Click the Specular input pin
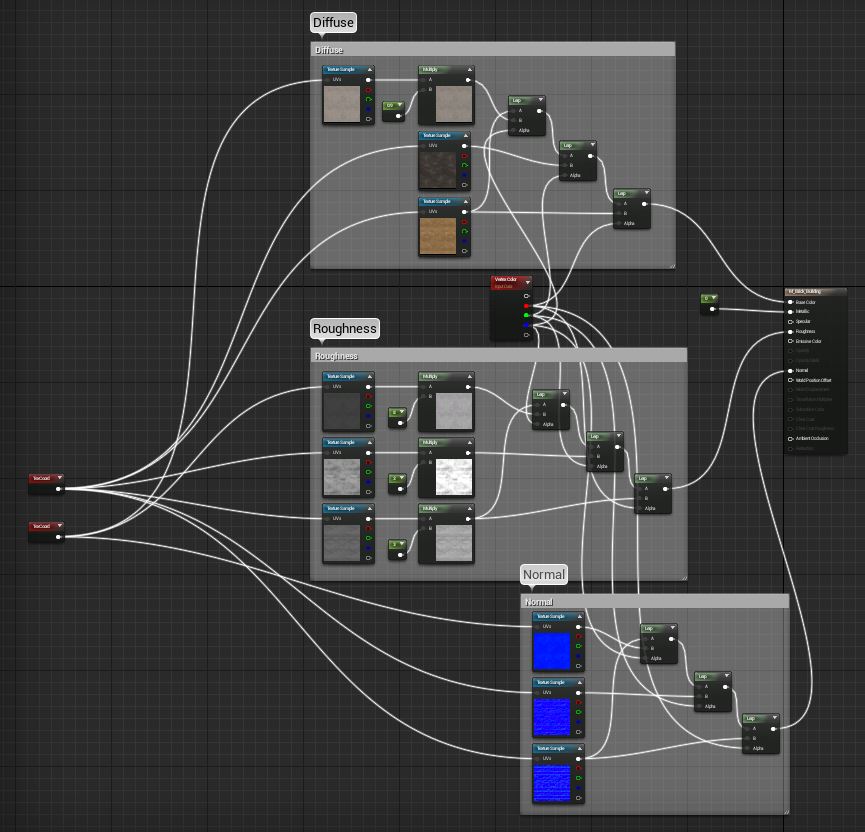 pyautogui.click(x=791, y=322)
